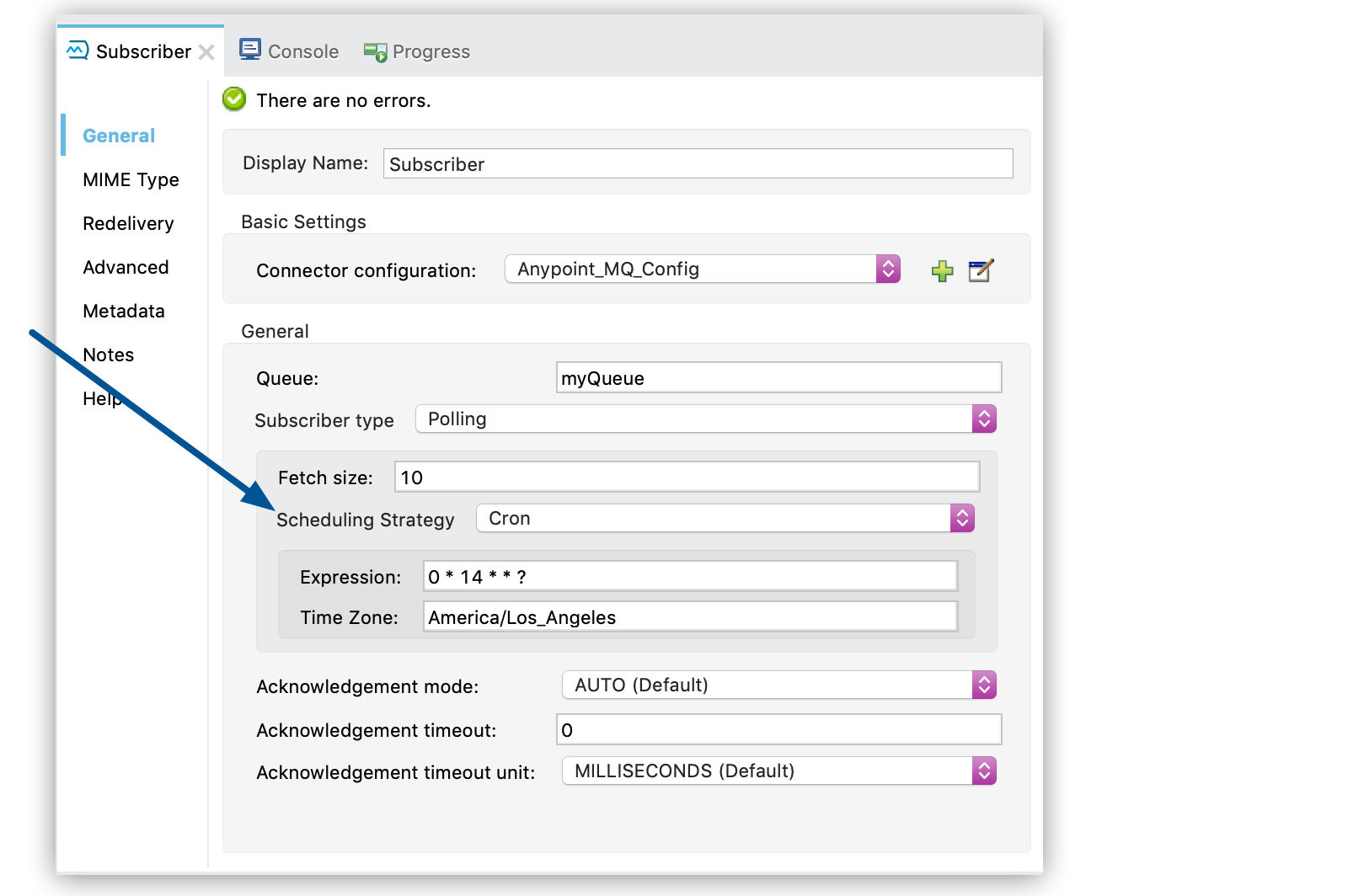Click the chevron on the Subscriber type selector
This screenshot has width=1348, height=896.
[x=984, y=419]
